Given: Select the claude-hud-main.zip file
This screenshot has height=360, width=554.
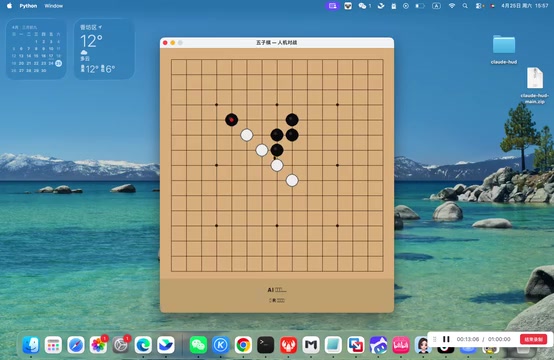Looking at the screenshot, I should [535, 85].
